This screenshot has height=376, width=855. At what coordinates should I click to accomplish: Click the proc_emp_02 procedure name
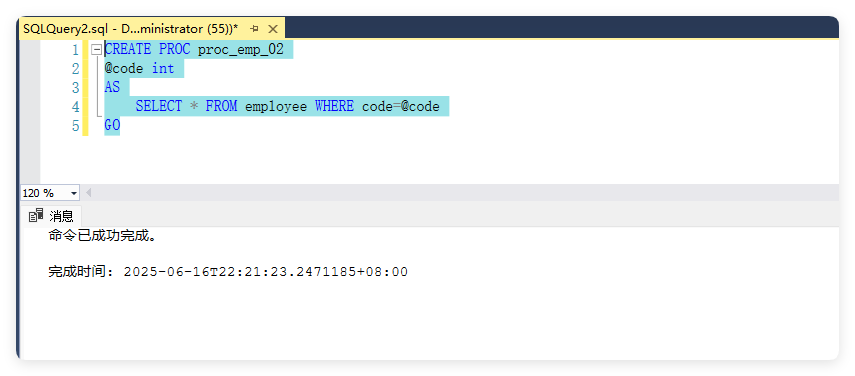[241, 50]
